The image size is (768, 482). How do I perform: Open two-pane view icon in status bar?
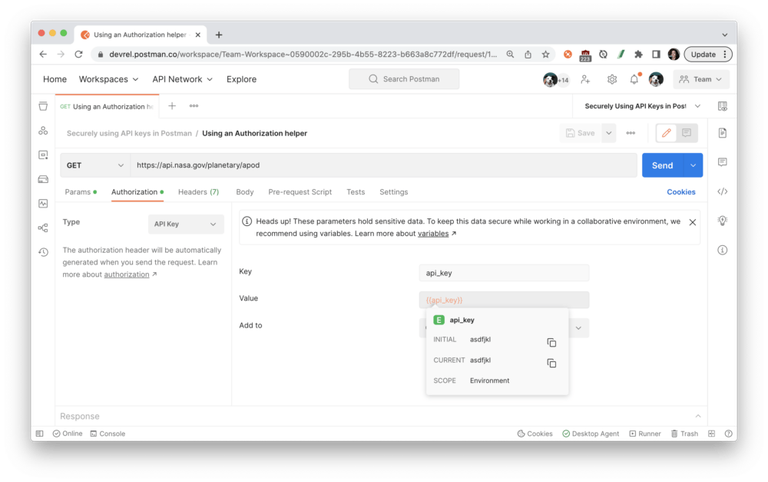pyautogui.click(x=711, y=434)
